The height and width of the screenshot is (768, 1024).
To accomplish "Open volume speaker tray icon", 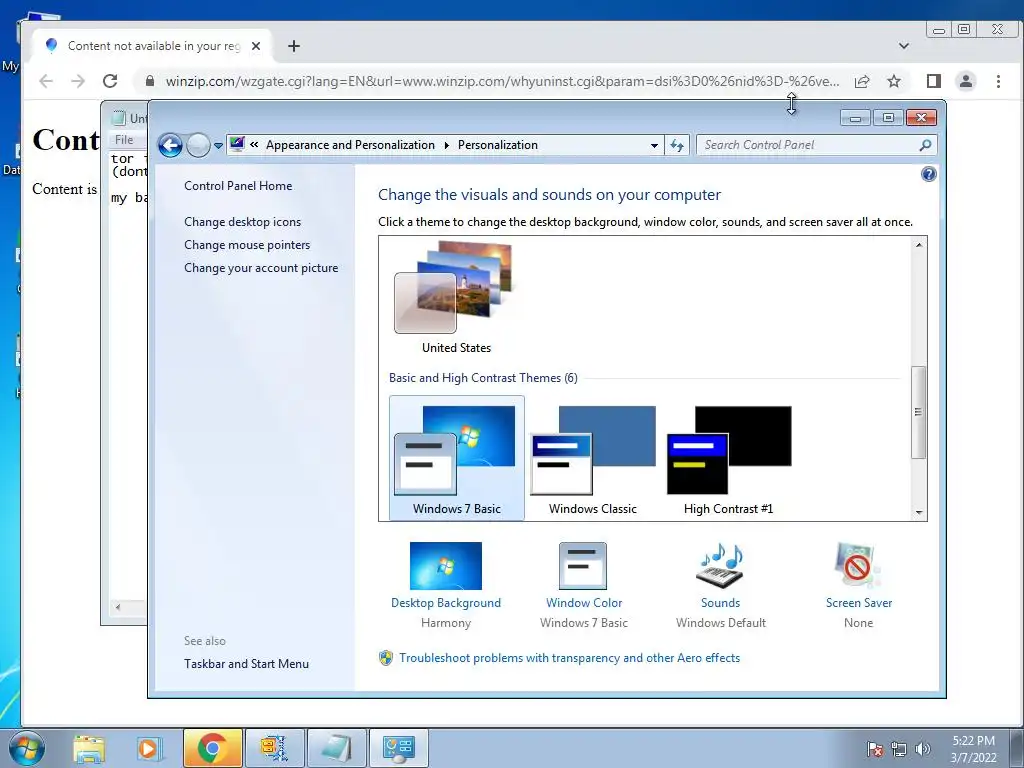I will pos(923,749).
